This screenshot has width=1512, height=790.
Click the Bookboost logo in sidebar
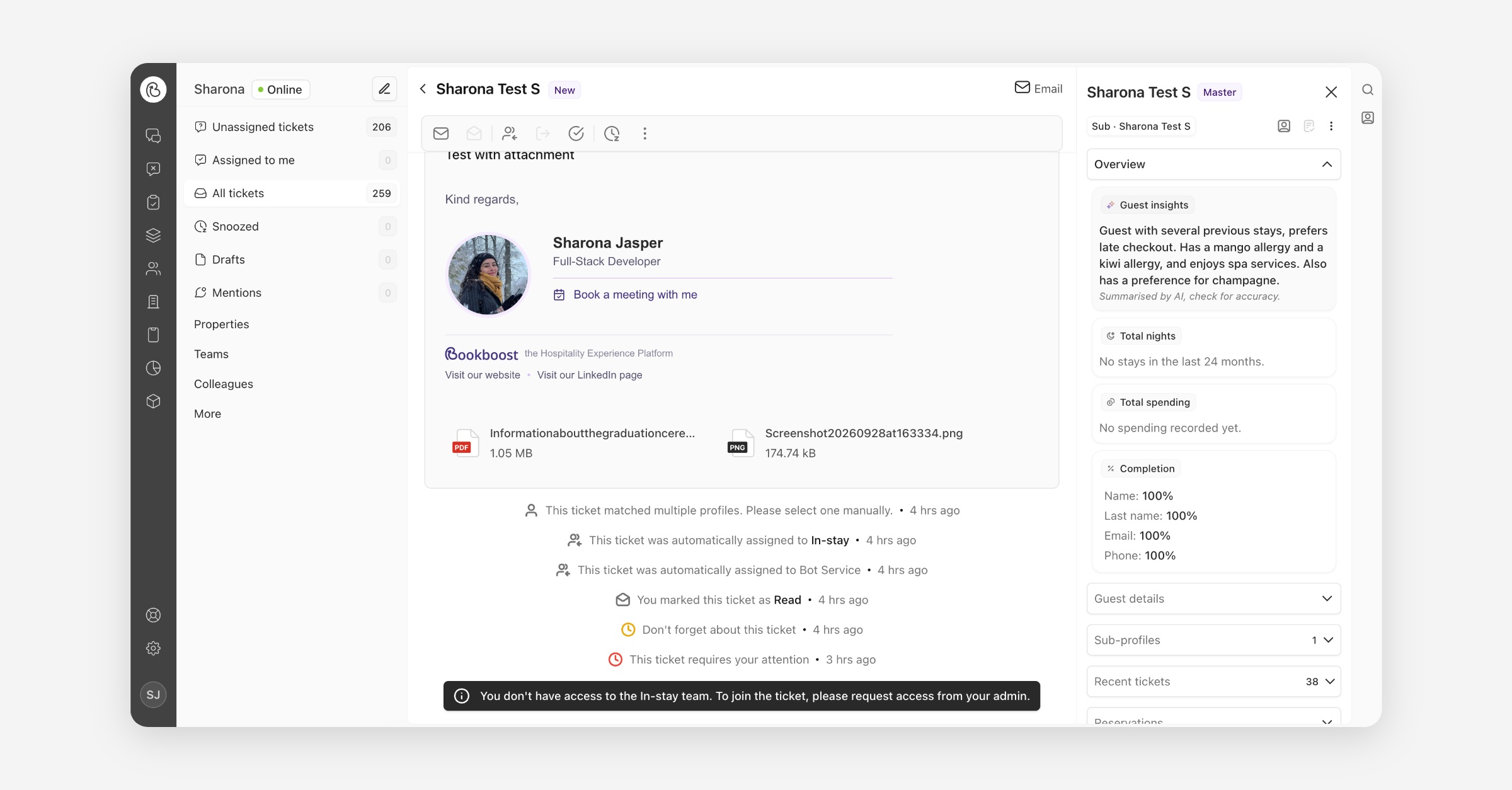(x=153, y=89)
